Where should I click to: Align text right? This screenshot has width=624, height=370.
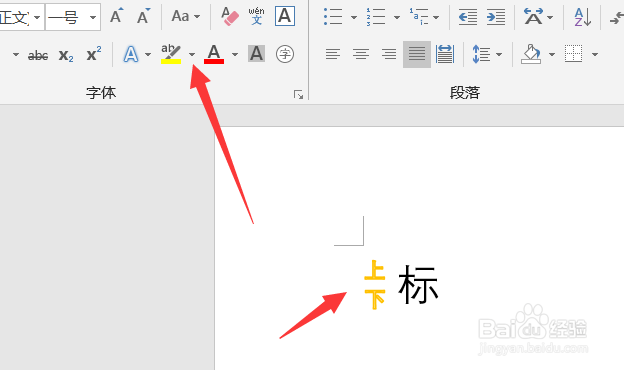[x=389, y=54]
